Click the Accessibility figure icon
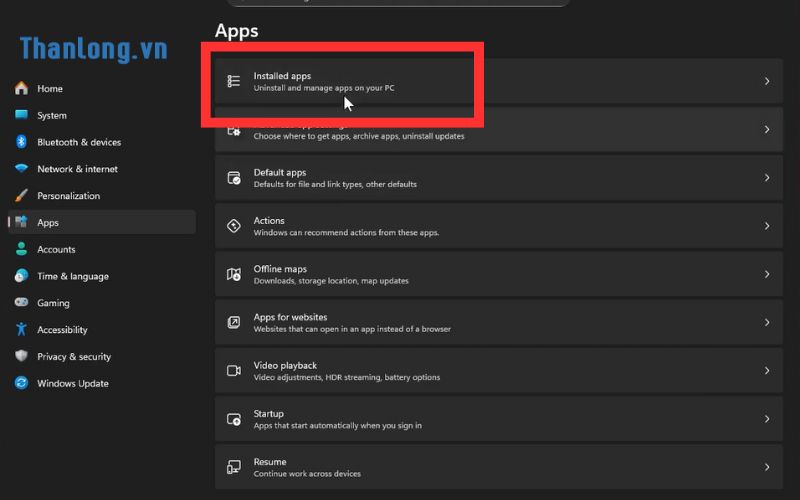This screenshot has width=800, height=500. (21, 330)
